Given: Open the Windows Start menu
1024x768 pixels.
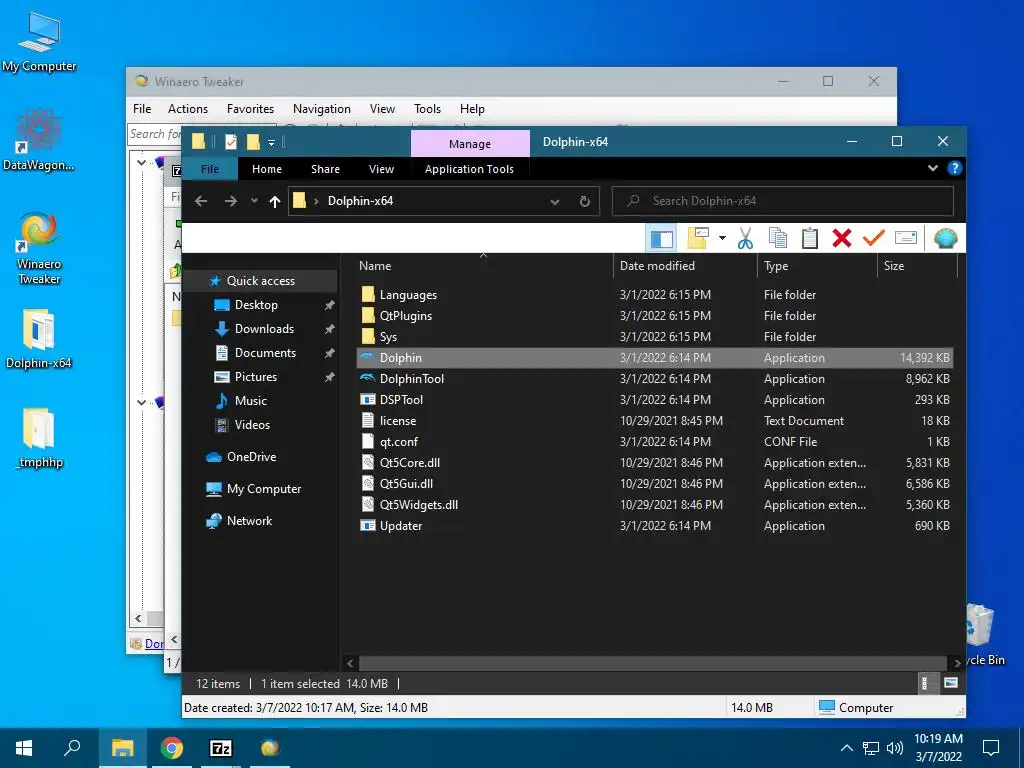Looking at the screenshot, I should coord(24,748).
